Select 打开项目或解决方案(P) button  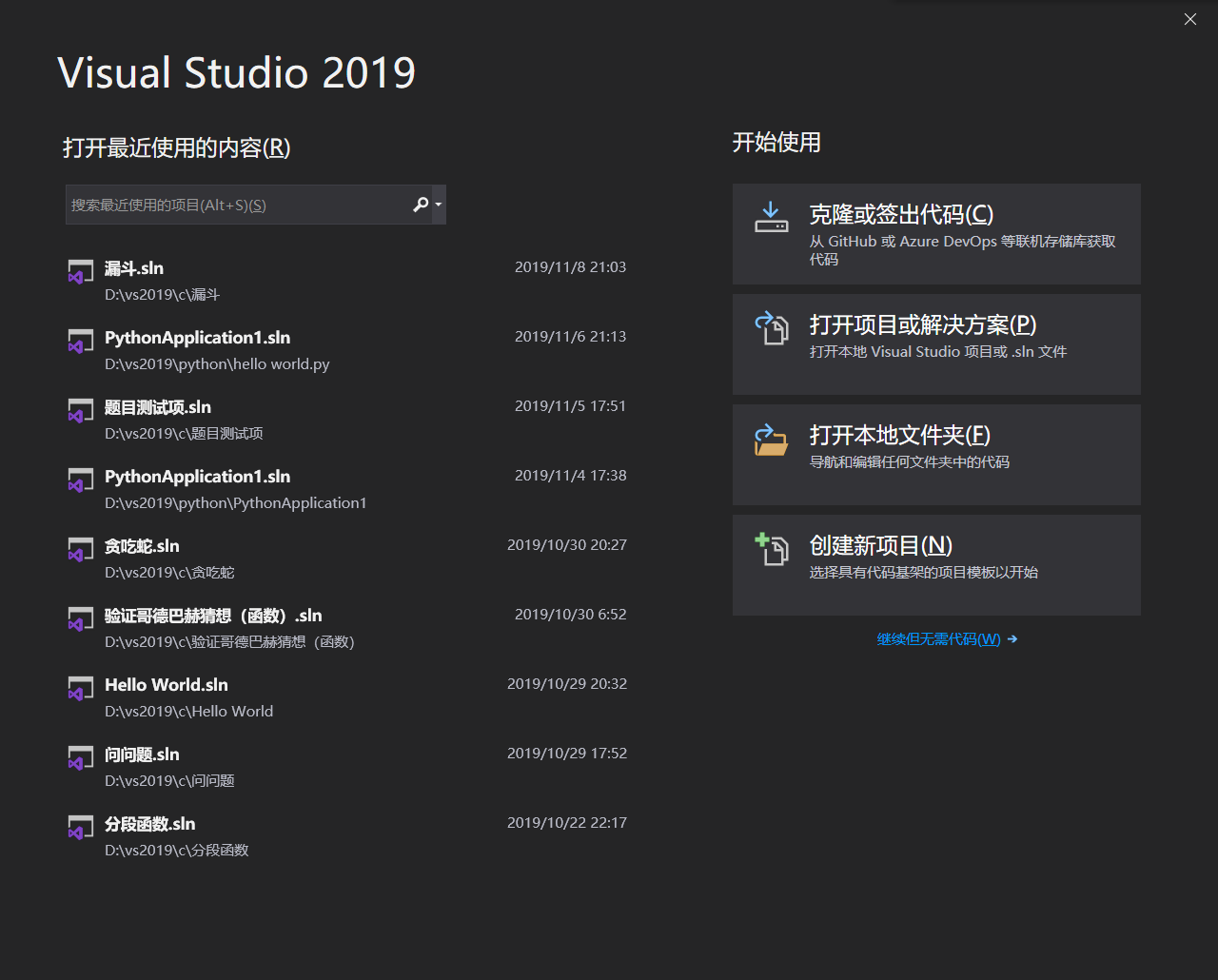click(x=936, y=344)
